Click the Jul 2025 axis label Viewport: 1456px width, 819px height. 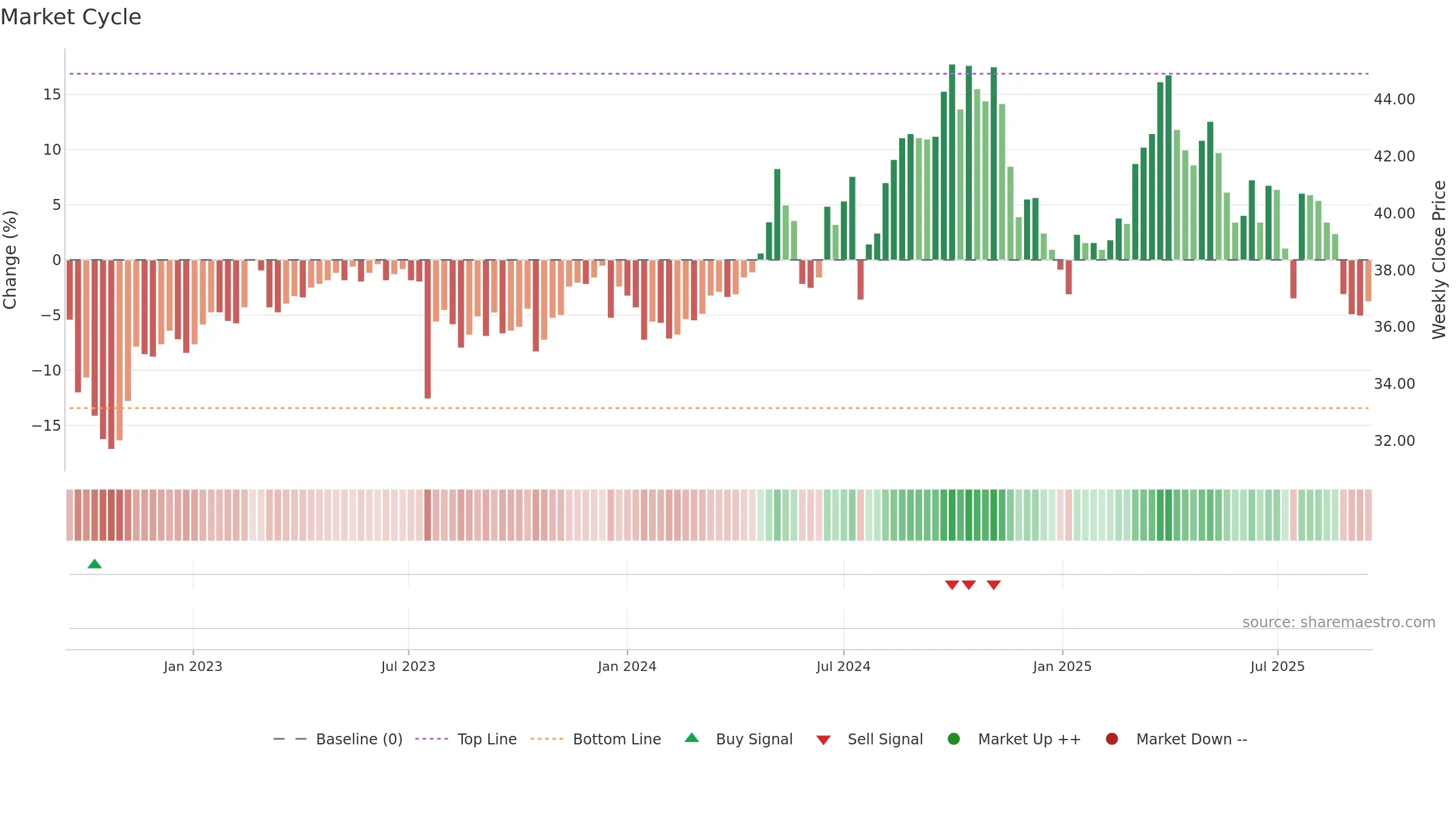(1278, 667)
